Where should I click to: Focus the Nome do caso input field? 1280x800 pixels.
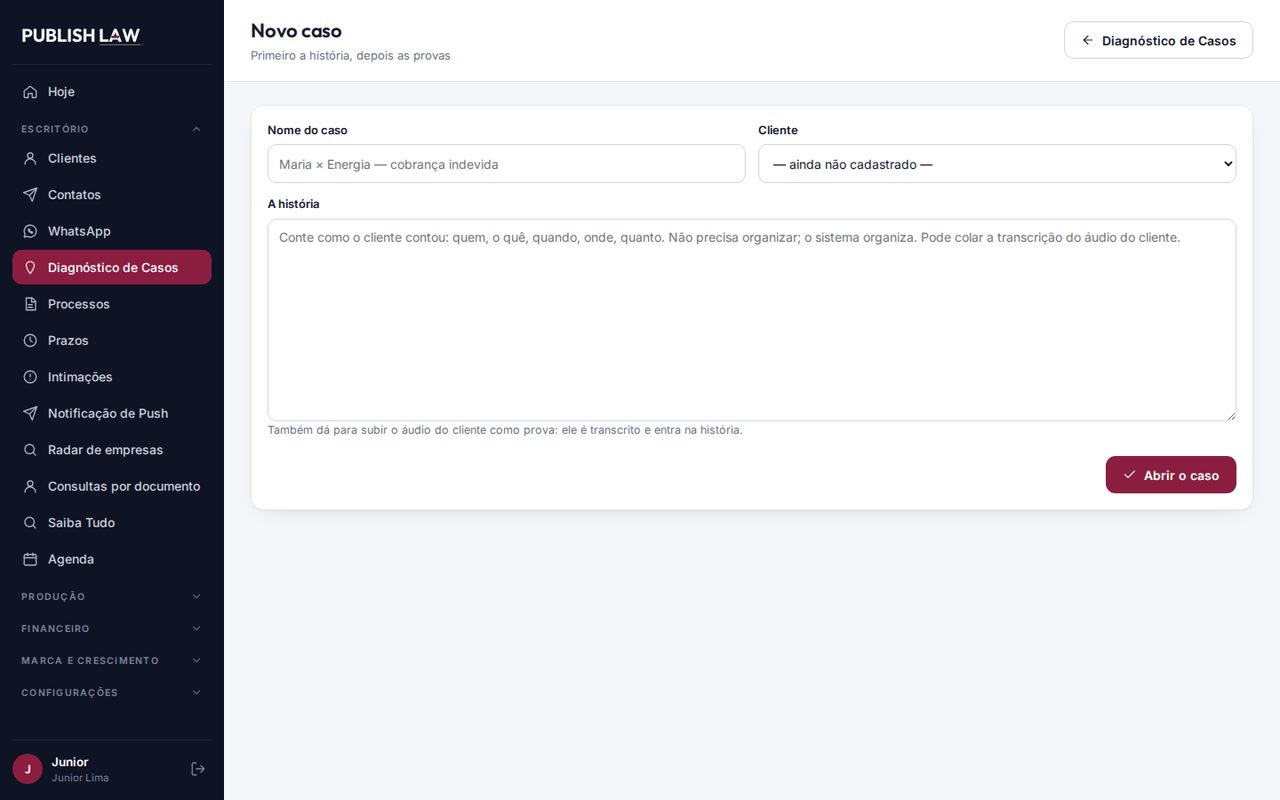point(506,164)
